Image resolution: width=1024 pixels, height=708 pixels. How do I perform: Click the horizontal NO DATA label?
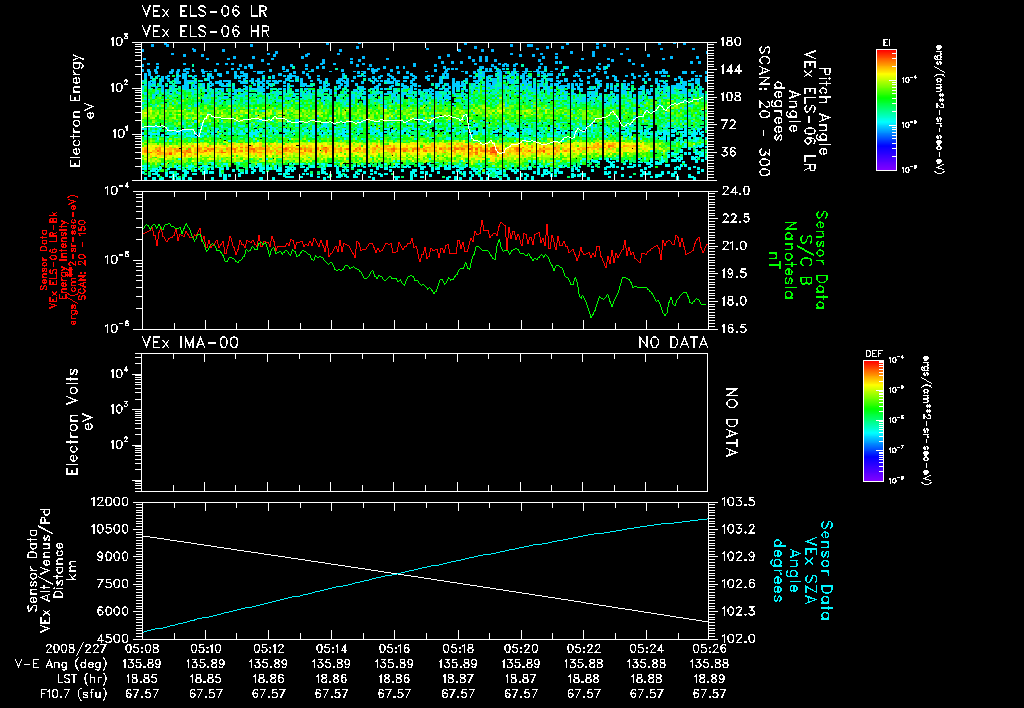[673, 343]
